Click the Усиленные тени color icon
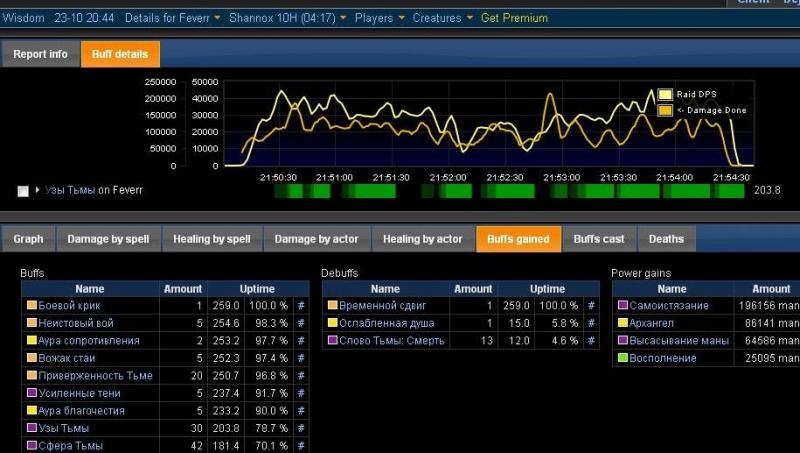This screenshot has width=800, height=453. click(32, 392)
